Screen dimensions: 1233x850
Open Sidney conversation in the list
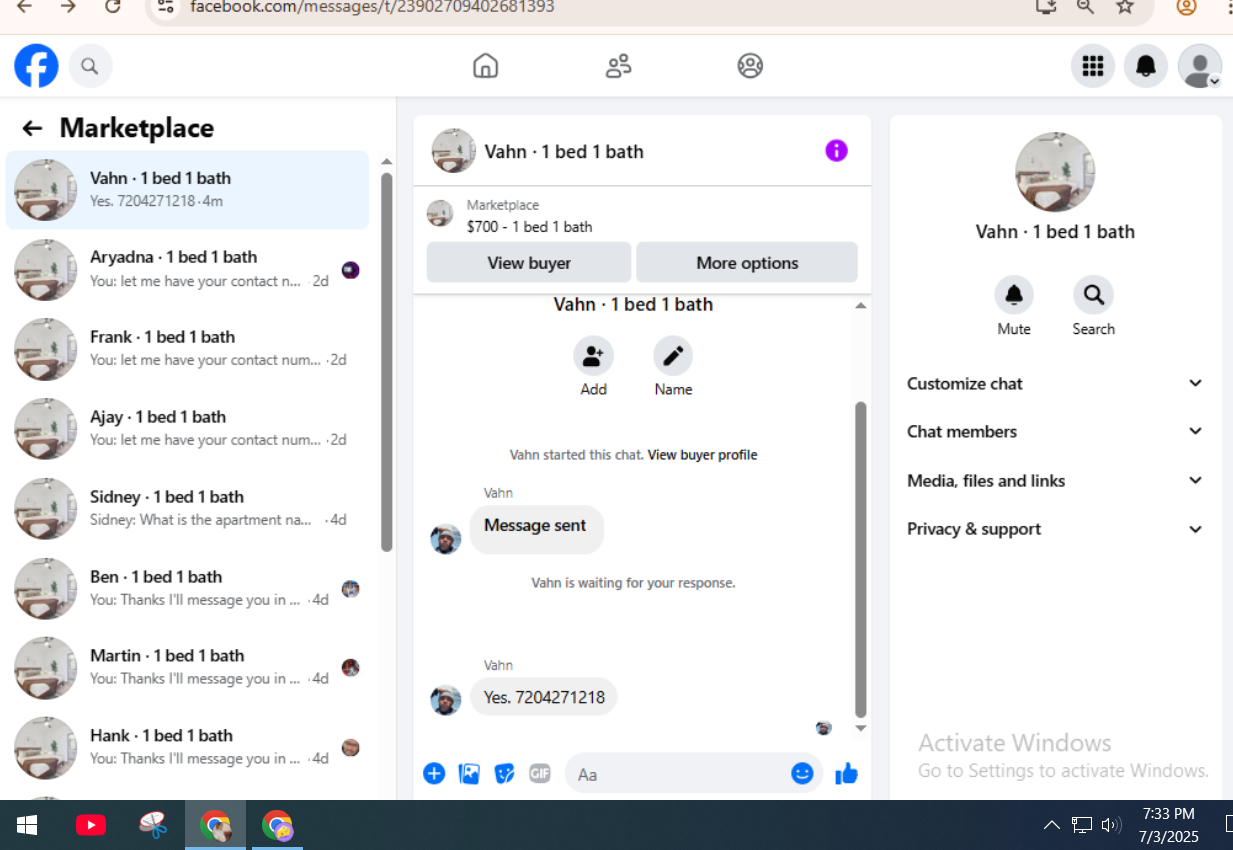coord(187,508)
